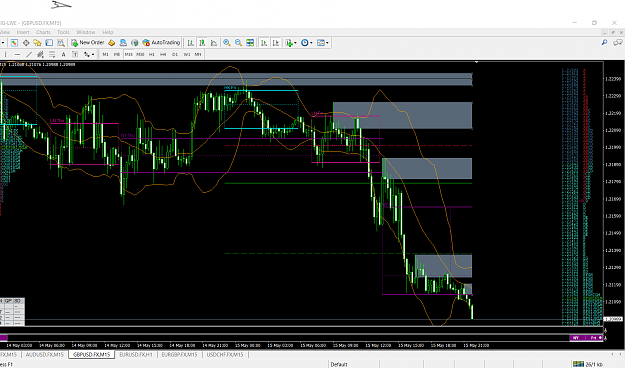Open the search magnifier at top right

(x=604, y=43)
